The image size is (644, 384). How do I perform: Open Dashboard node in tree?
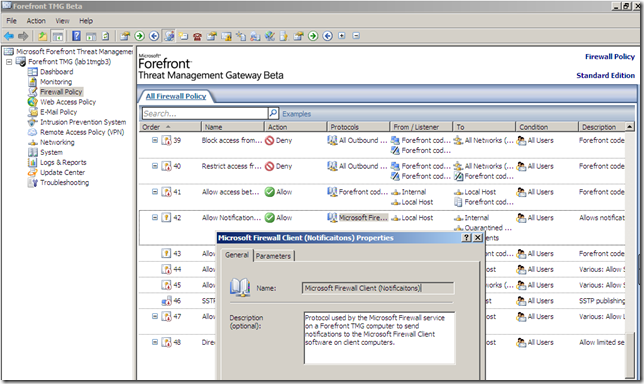click(x=56, y=71)
